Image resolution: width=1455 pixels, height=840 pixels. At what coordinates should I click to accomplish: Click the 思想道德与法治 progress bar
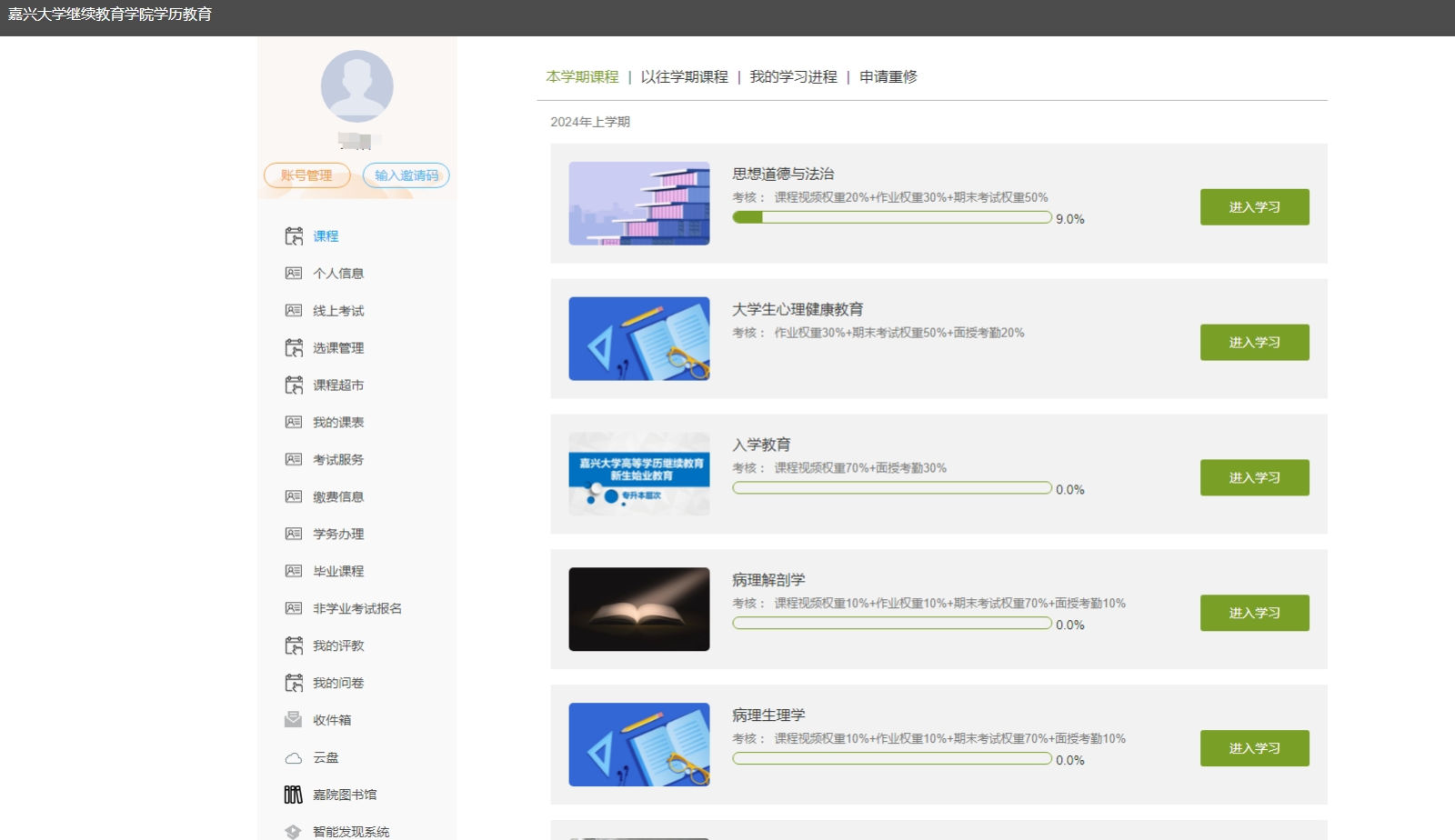click(x=891, y=218)
